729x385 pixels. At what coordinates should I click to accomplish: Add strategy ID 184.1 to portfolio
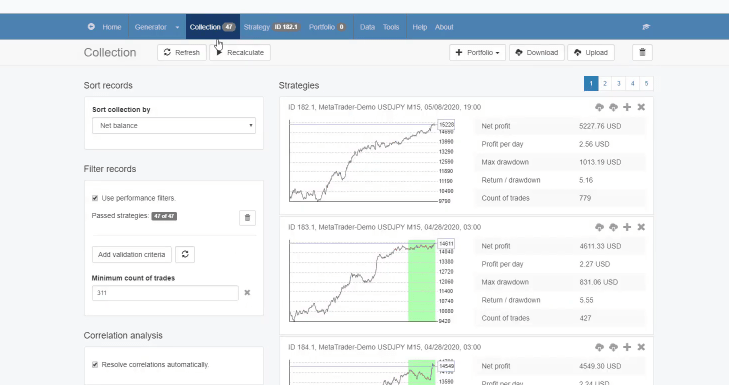point(627,347)
